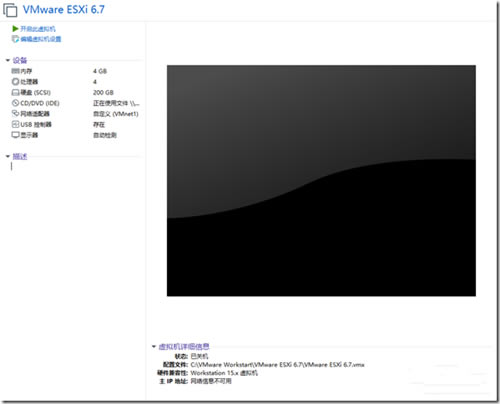Click the hard disk (SCSI) icon
The width and height of the screenshot is (500, 404).
[16, 92]
